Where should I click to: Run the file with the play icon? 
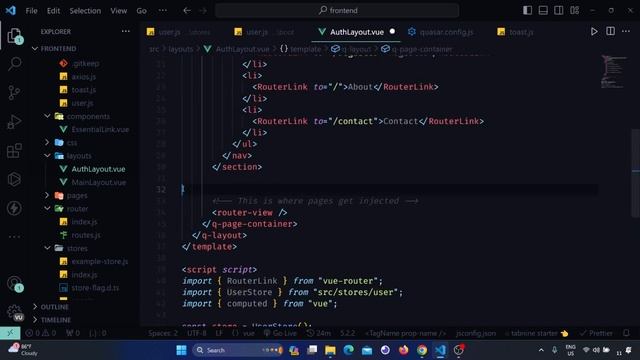pos(594,31)
